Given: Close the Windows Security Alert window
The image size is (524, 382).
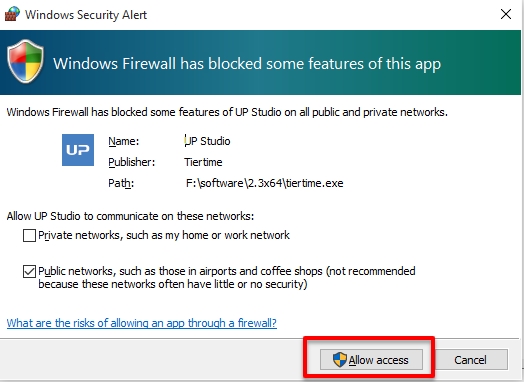Looking at the screenshot, I should 506,14.
